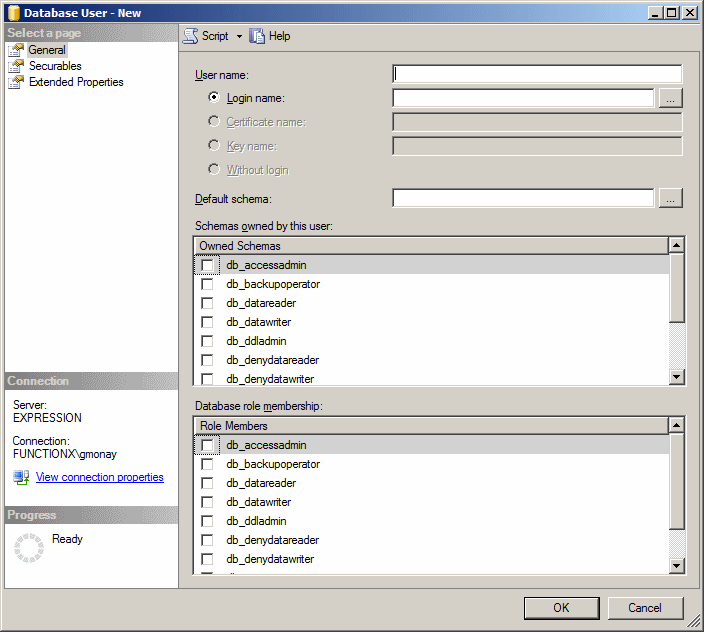This screenshot has height=632, width=704.
Task: Check db_backupoperator in Owned Schemas
Action: pos(207,284)
